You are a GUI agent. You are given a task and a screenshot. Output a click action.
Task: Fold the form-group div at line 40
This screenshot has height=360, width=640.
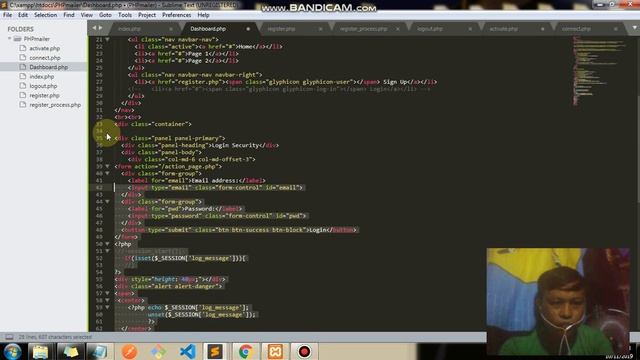pos(107,173)
